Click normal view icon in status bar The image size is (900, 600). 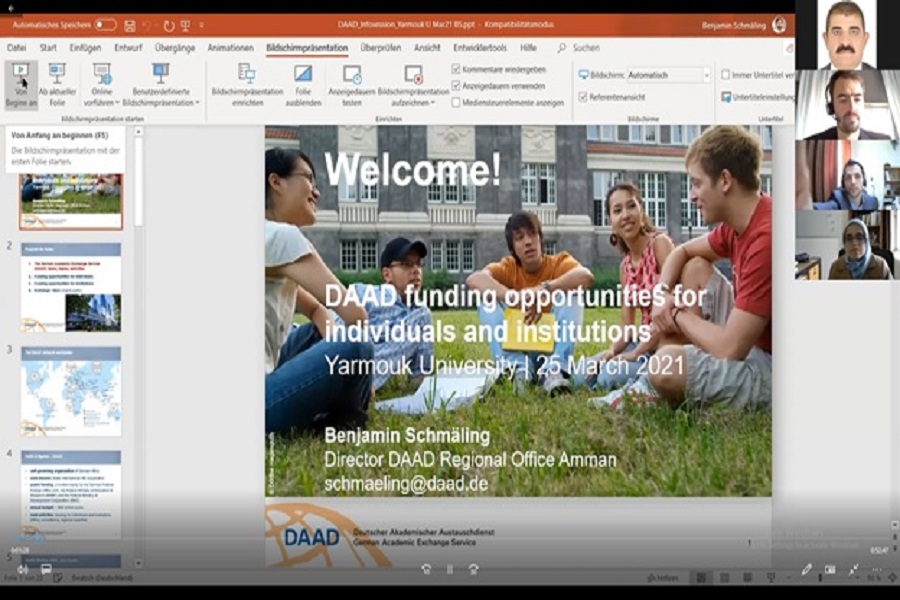701,578
